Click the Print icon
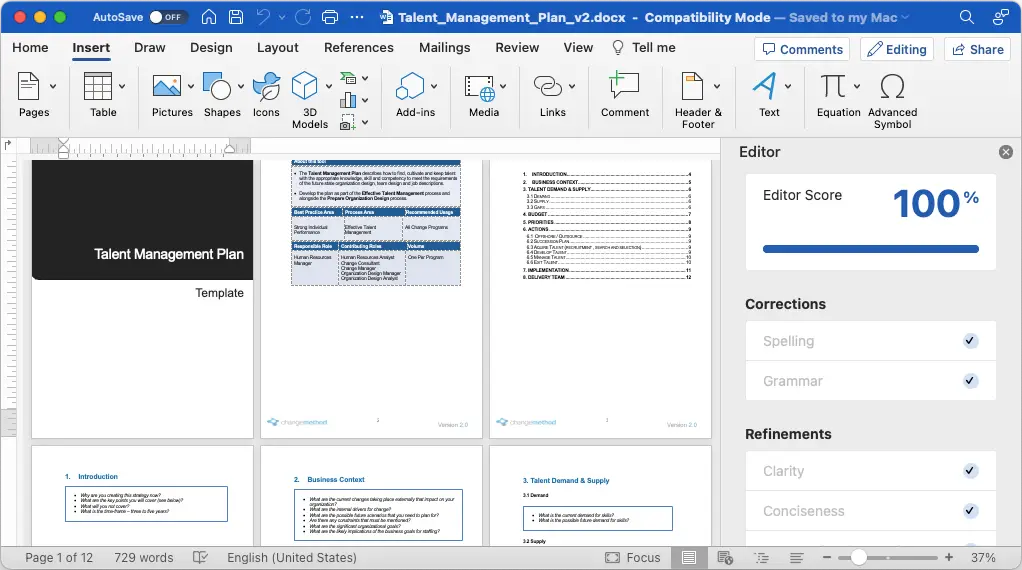This screenshot has width=1022, height=570. 330,17
